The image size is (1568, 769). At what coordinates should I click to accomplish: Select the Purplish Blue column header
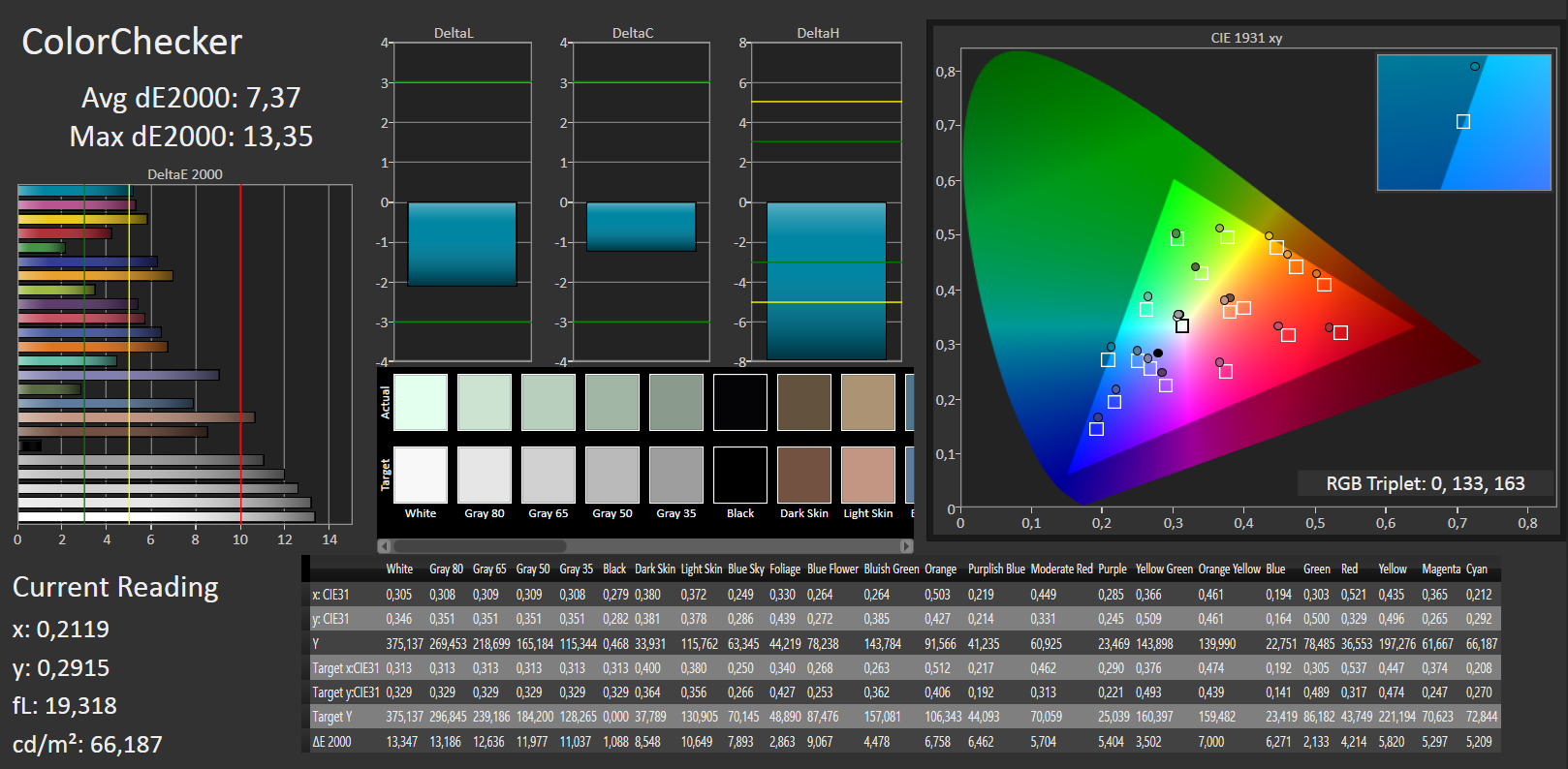tap(996, 569)
